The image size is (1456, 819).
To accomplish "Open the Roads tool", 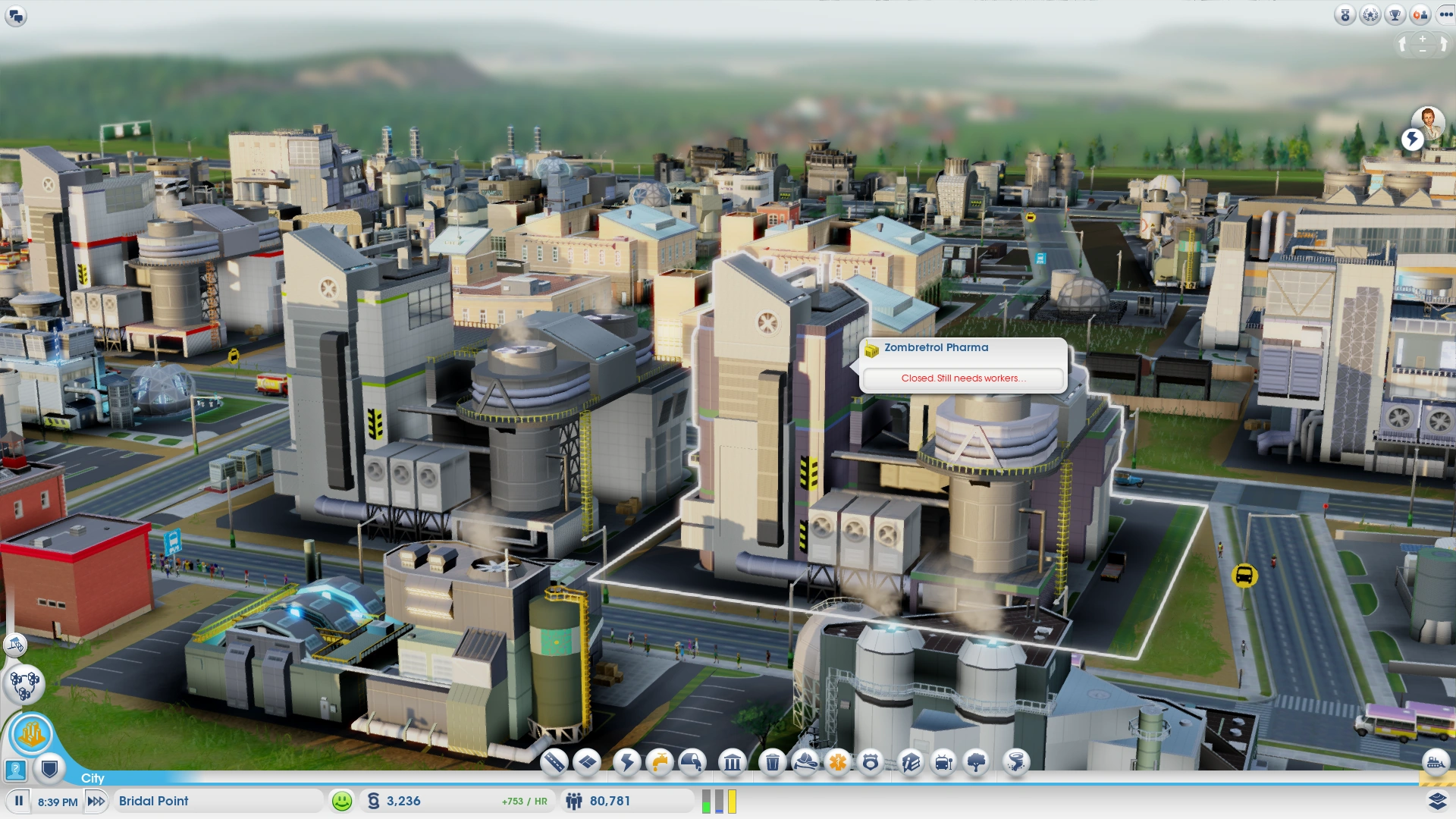I will (554, 761).
